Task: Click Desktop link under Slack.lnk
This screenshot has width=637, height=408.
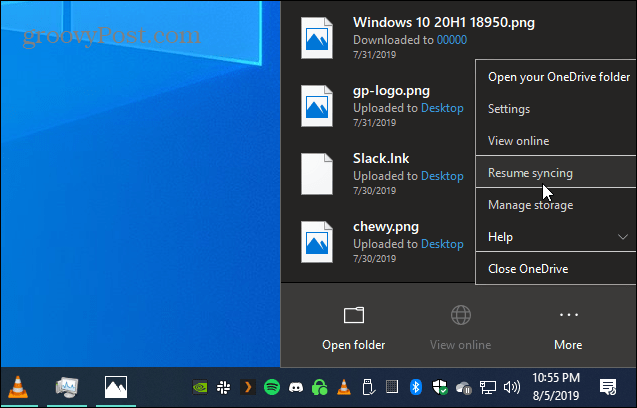Action: tap(442, 176)
